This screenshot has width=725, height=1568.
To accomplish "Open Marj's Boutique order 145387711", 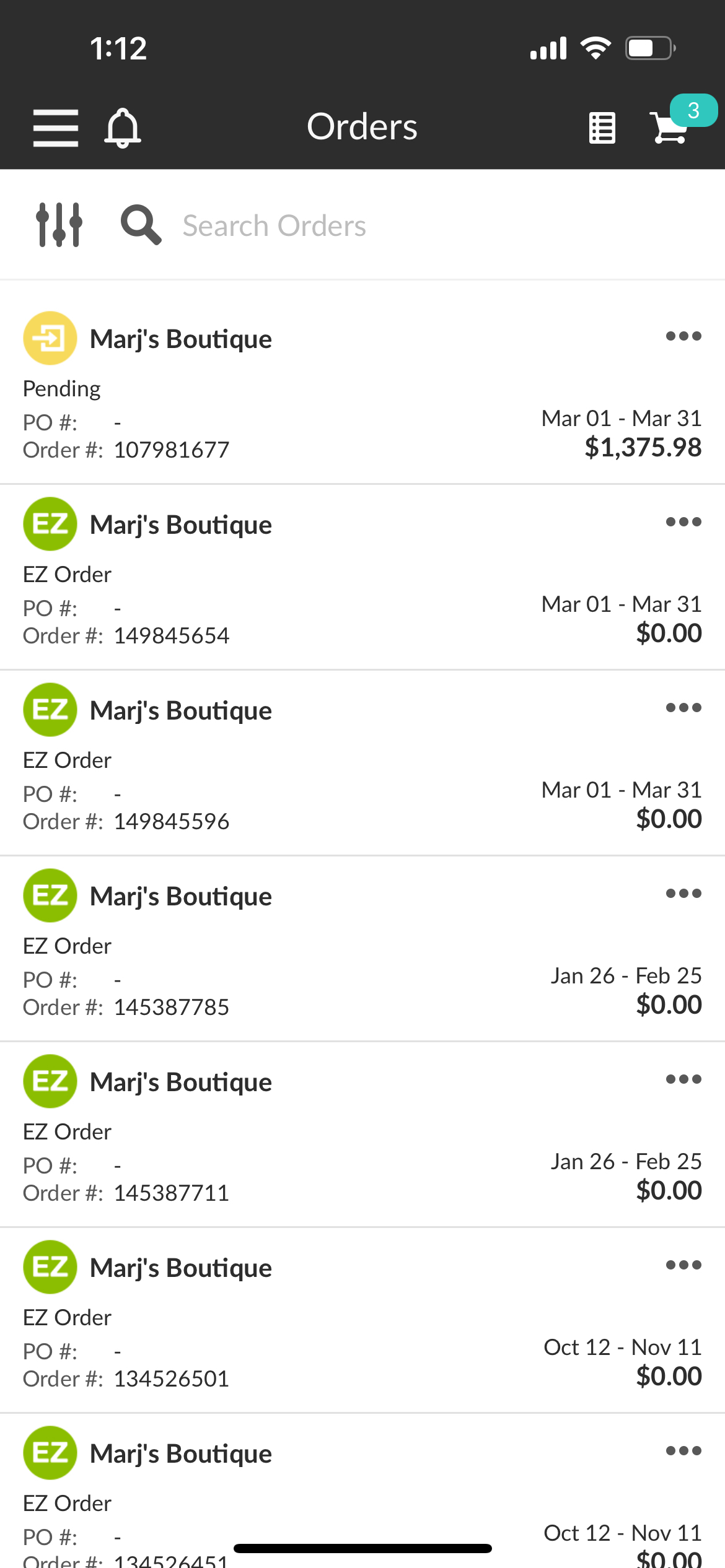I will coord(181,1082).
